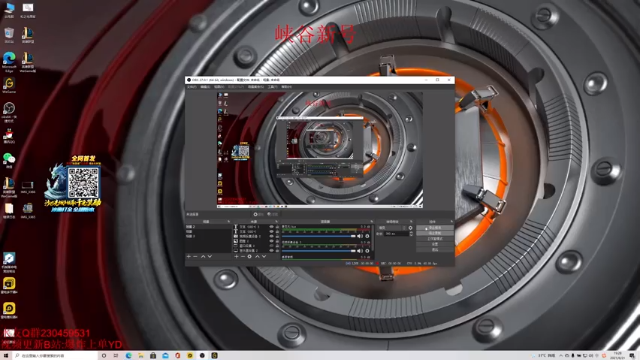Open the Tools (工具) menu in OBS
The width and height of the screenshot is (640, 360).
tap(273, 87)
